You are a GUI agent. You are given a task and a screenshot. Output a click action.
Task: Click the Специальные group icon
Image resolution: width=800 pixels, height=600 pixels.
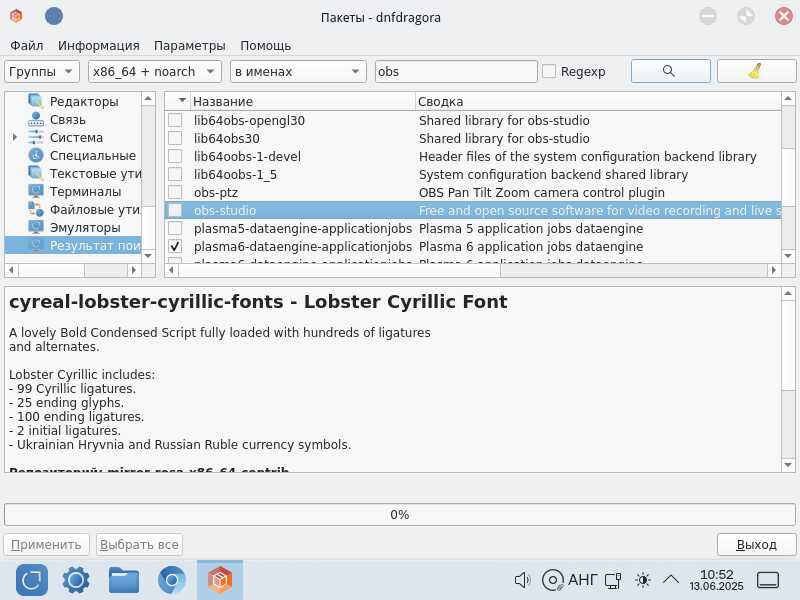36,155
